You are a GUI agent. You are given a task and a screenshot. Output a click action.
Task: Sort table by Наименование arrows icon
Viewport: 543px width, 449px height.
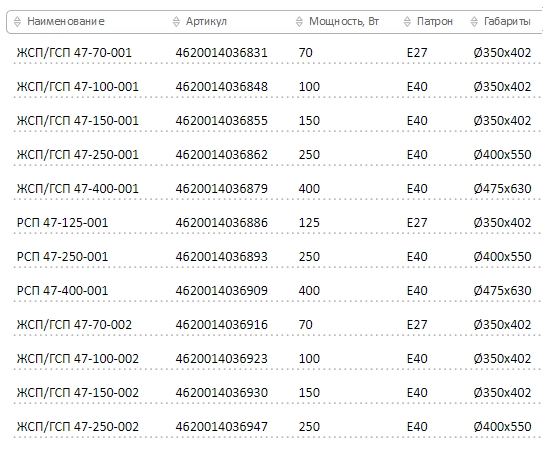17,22
